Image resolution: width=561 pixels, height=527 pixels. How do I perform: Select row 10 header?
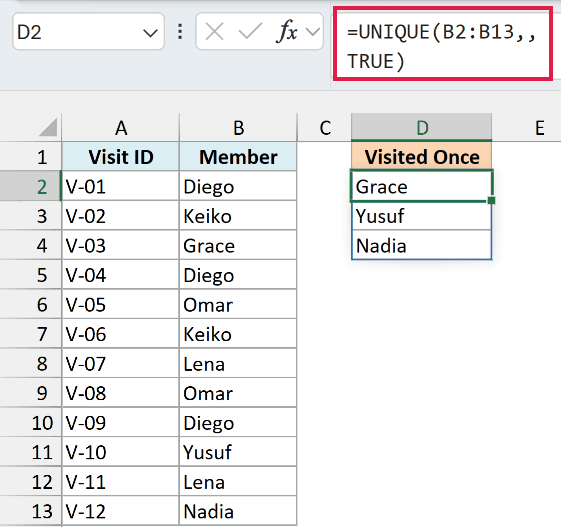(31, 423)
